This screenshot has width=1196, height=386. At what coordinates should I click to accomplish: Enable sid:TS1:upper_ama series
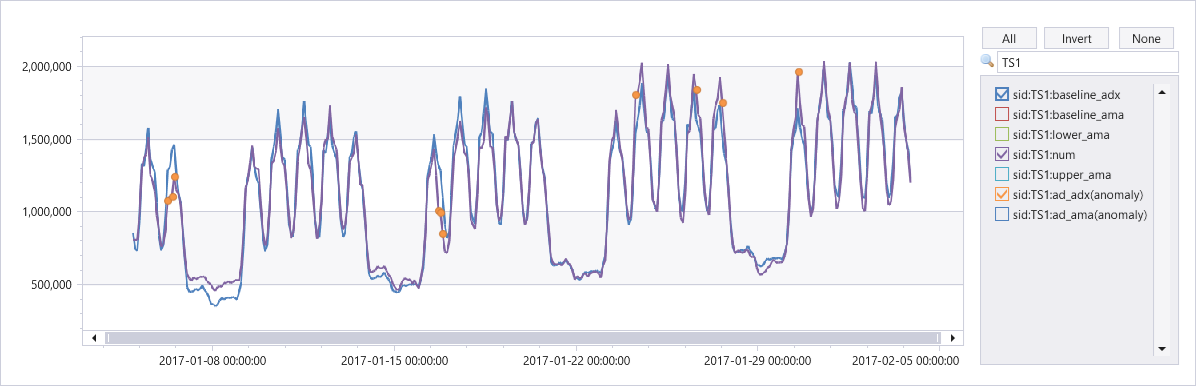pyautogui.click(x=1002, y=175)
